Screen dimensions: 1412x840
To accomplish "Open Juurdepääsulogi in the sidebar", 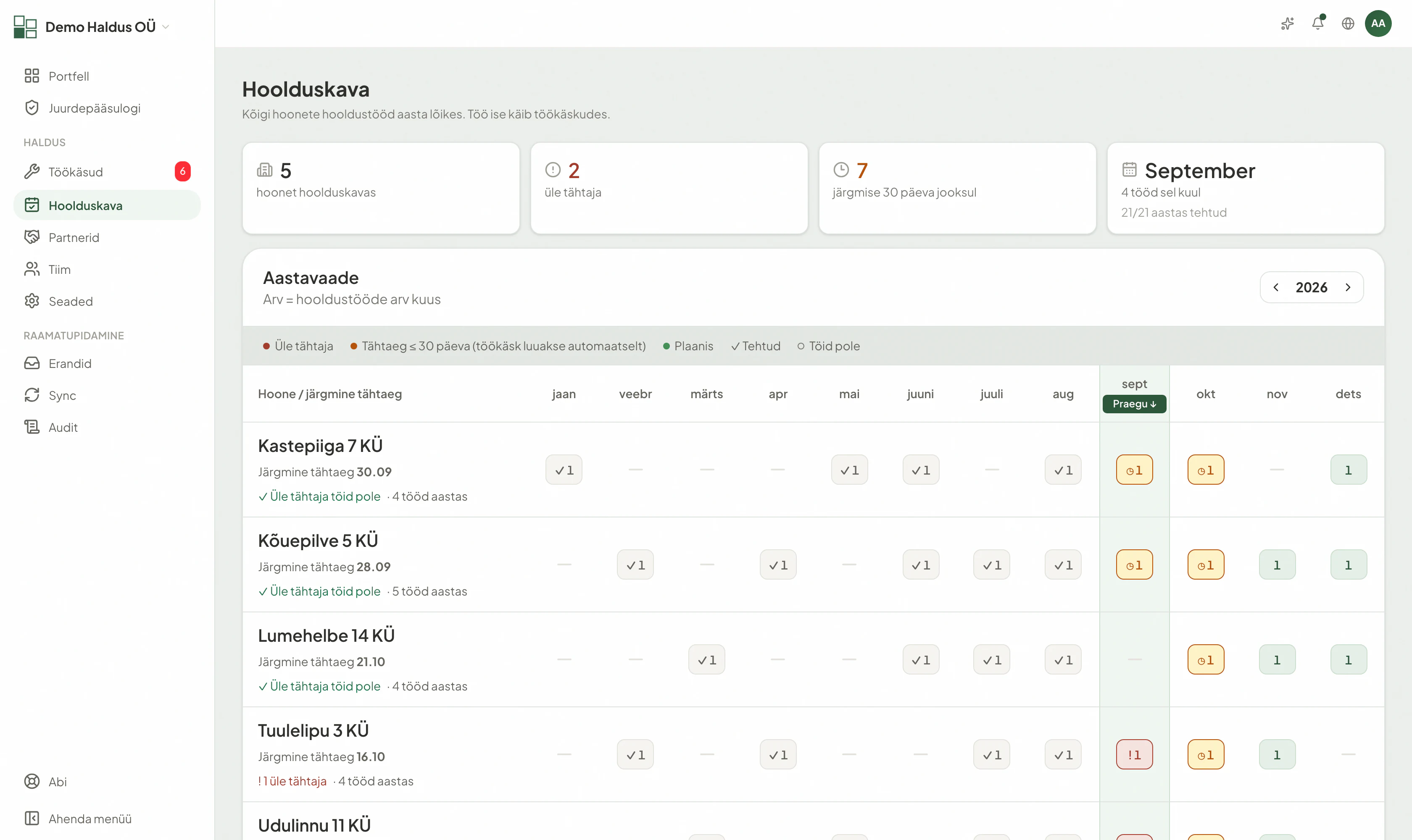I will (x=107, y=108).
